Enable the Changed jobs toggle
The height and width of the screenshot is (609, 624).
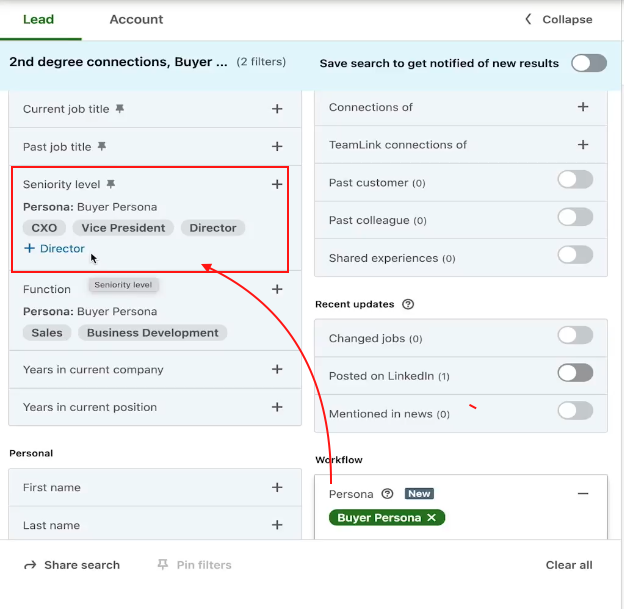click(x=575, y=336)
